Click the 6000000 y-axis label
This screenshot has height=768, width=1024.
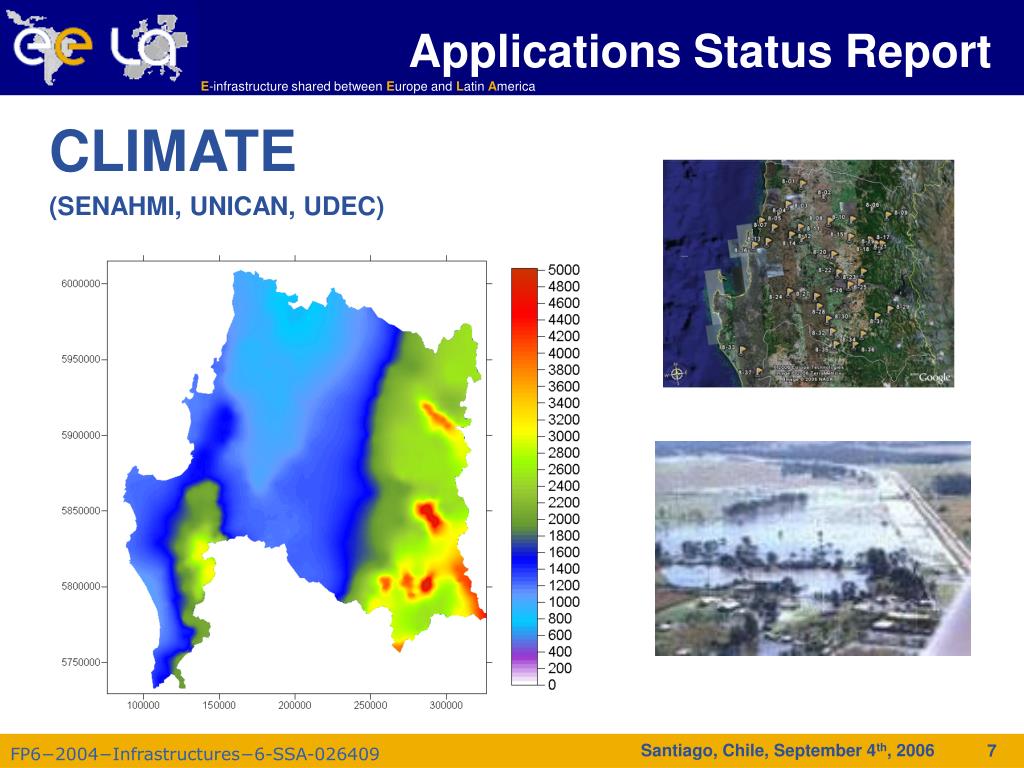(x=81, y=283)
